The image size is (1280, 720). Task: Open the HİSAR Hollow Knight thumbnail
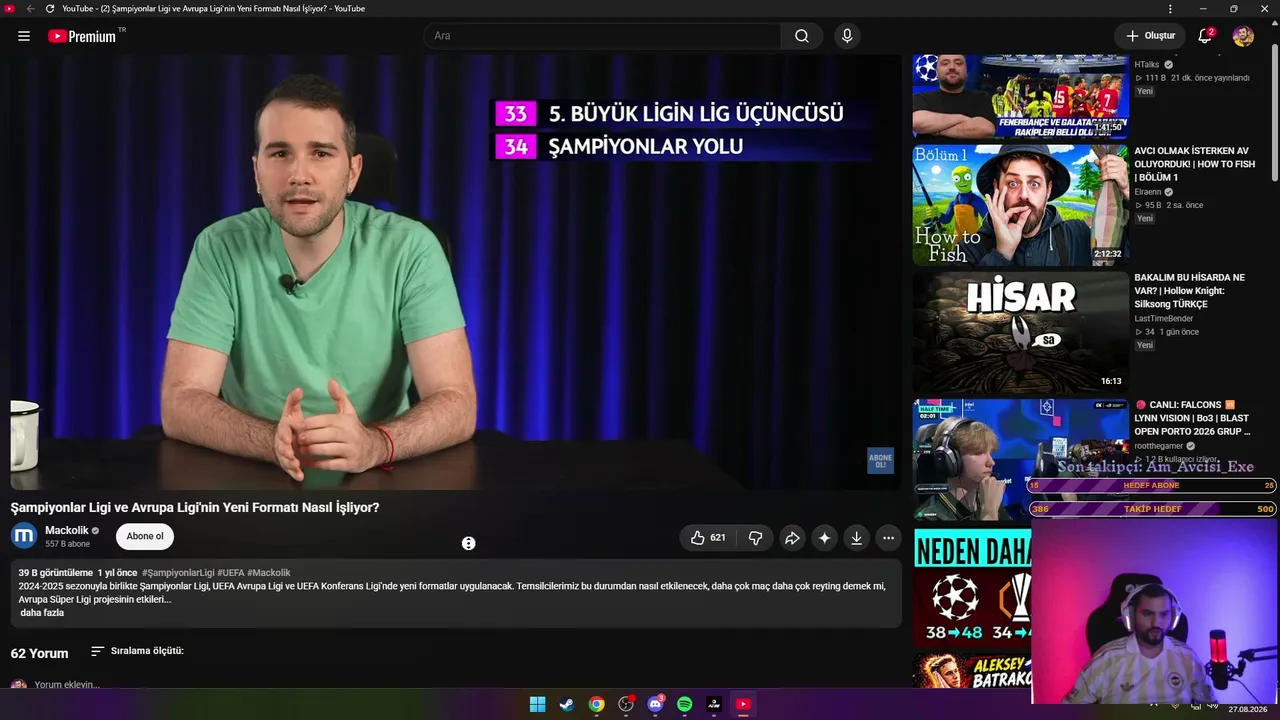coord(1020,332)
